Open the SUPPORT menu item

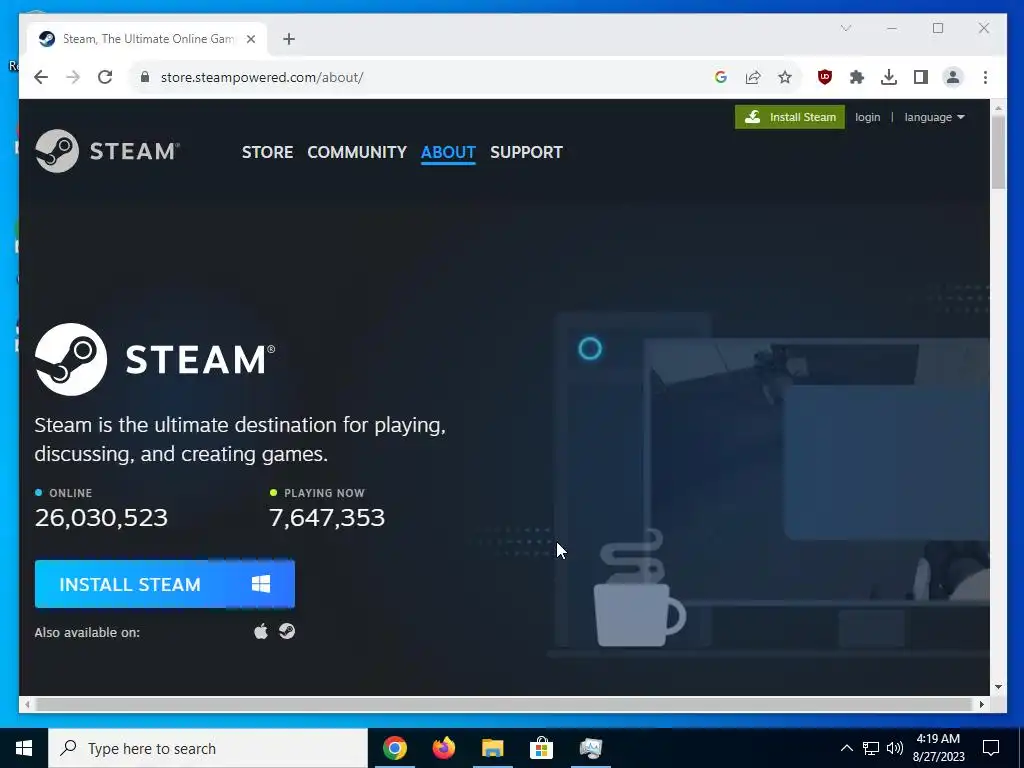coord(526,152)
